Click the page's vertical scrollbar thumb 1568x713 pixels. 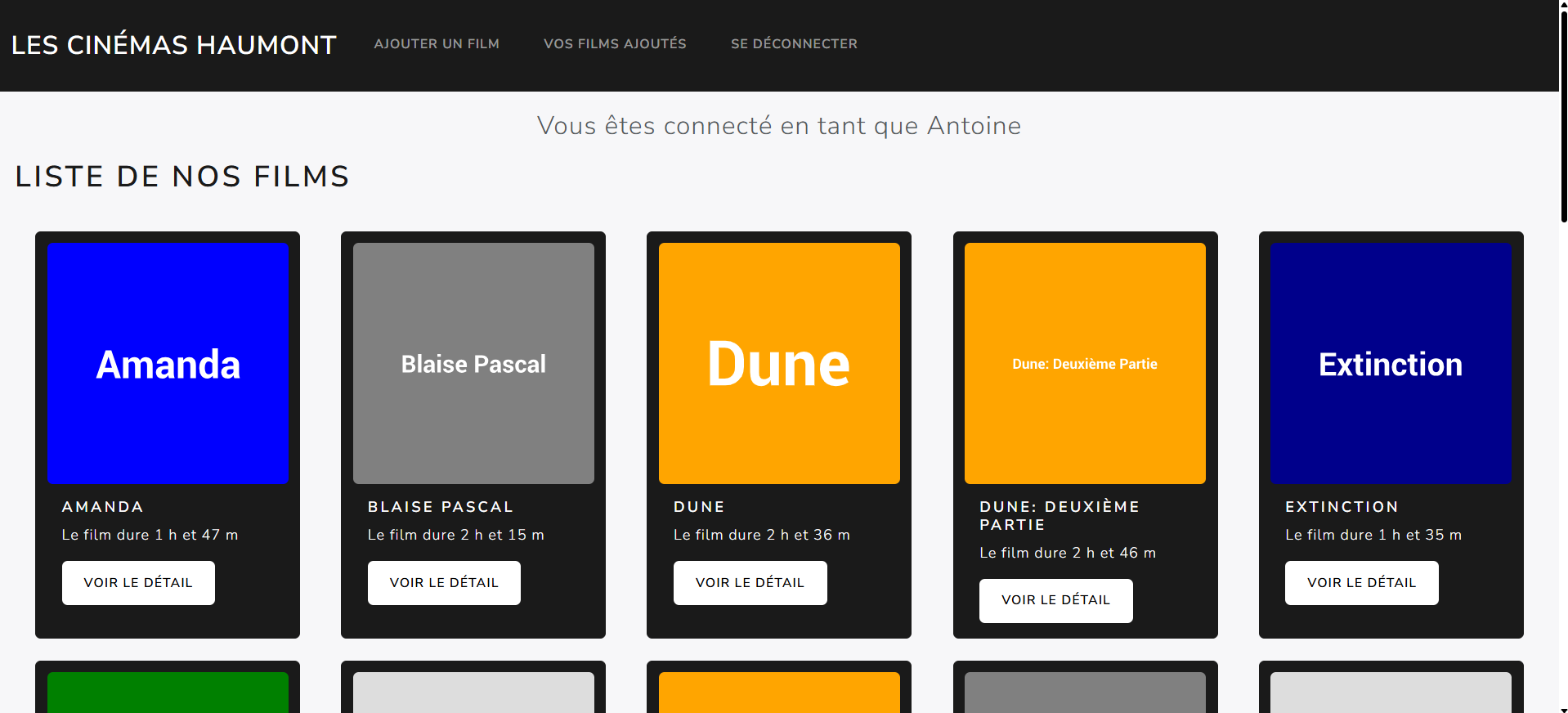[1563, 114]
